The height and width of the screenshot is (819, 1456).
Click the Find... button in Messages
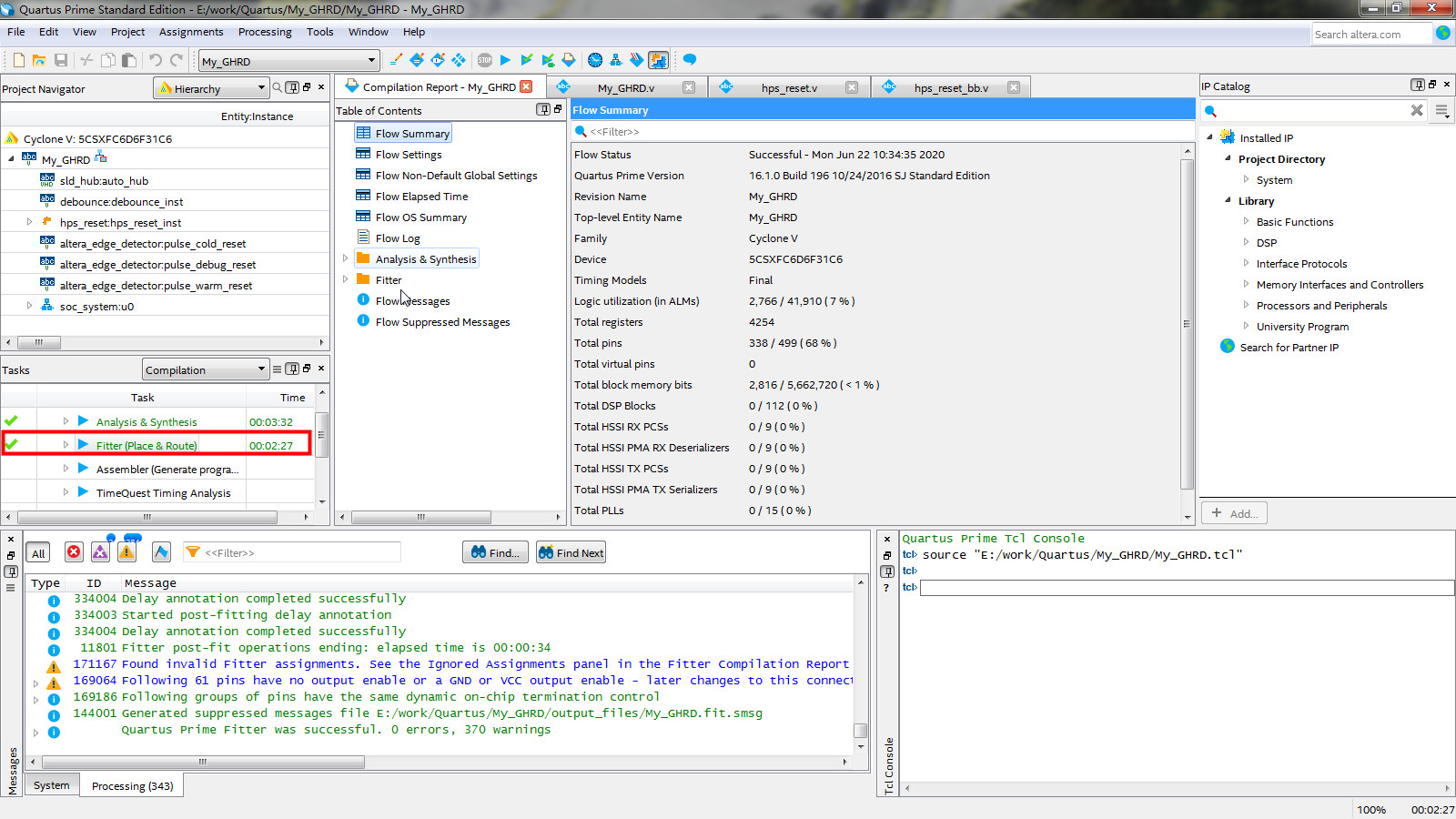point(496,552)
